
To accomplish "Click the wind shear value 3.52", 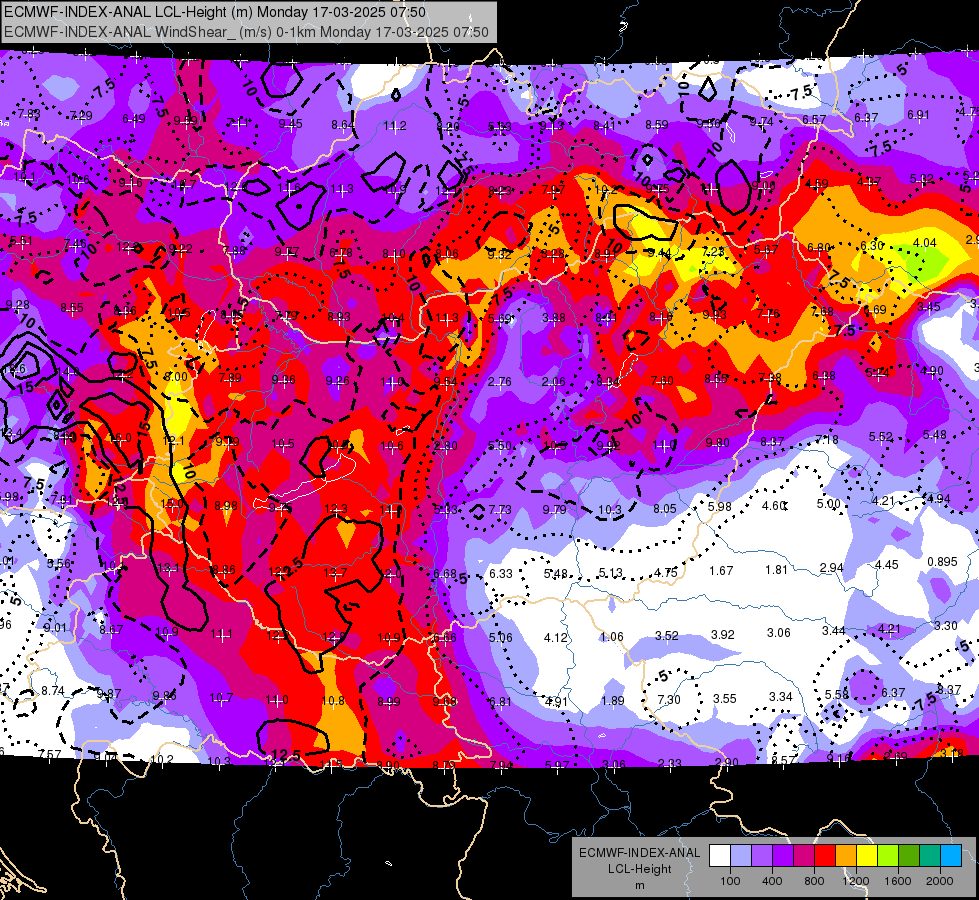I will (x=667, y=635).
